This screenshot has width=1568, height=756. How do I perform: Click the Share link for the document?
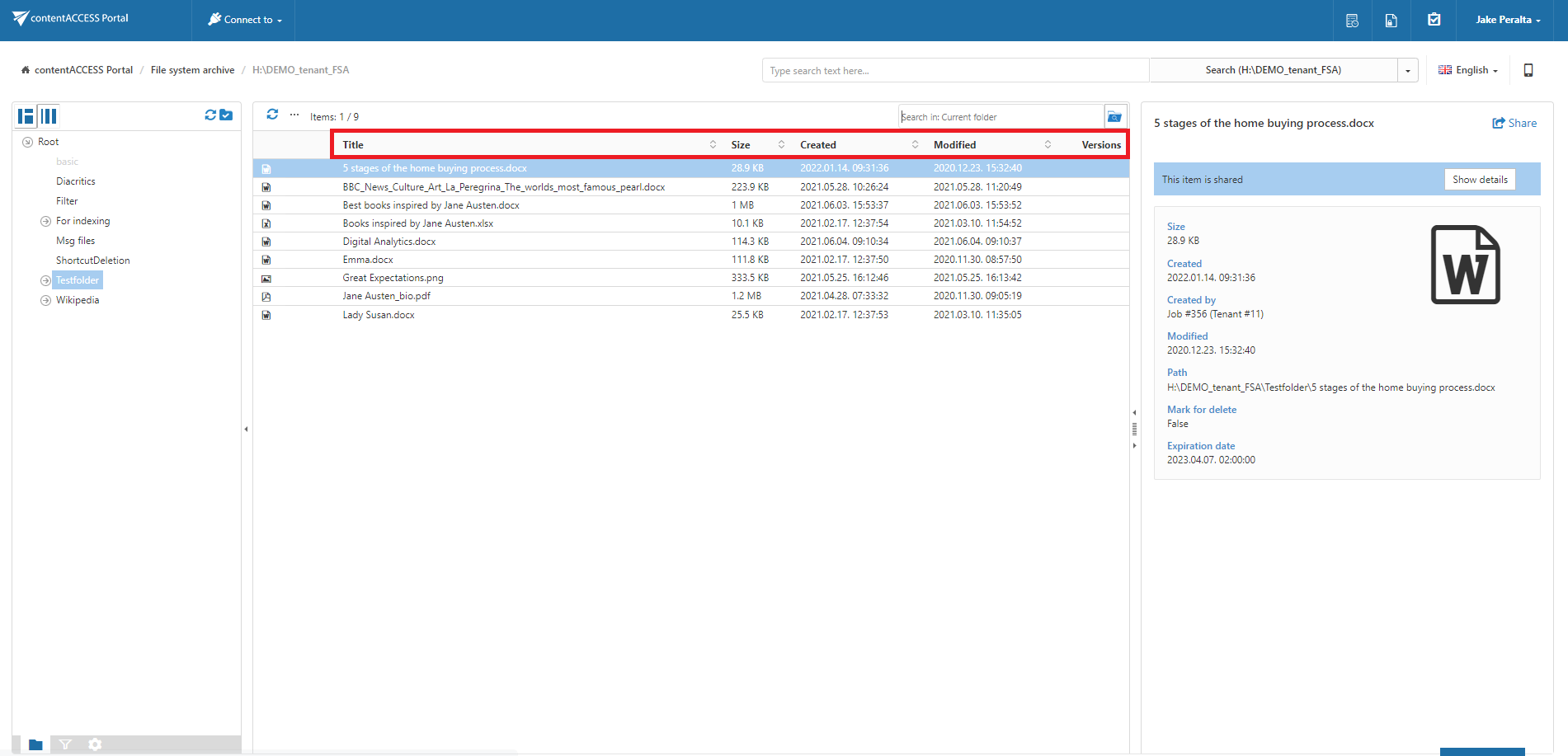click(x=1514, y=123)
